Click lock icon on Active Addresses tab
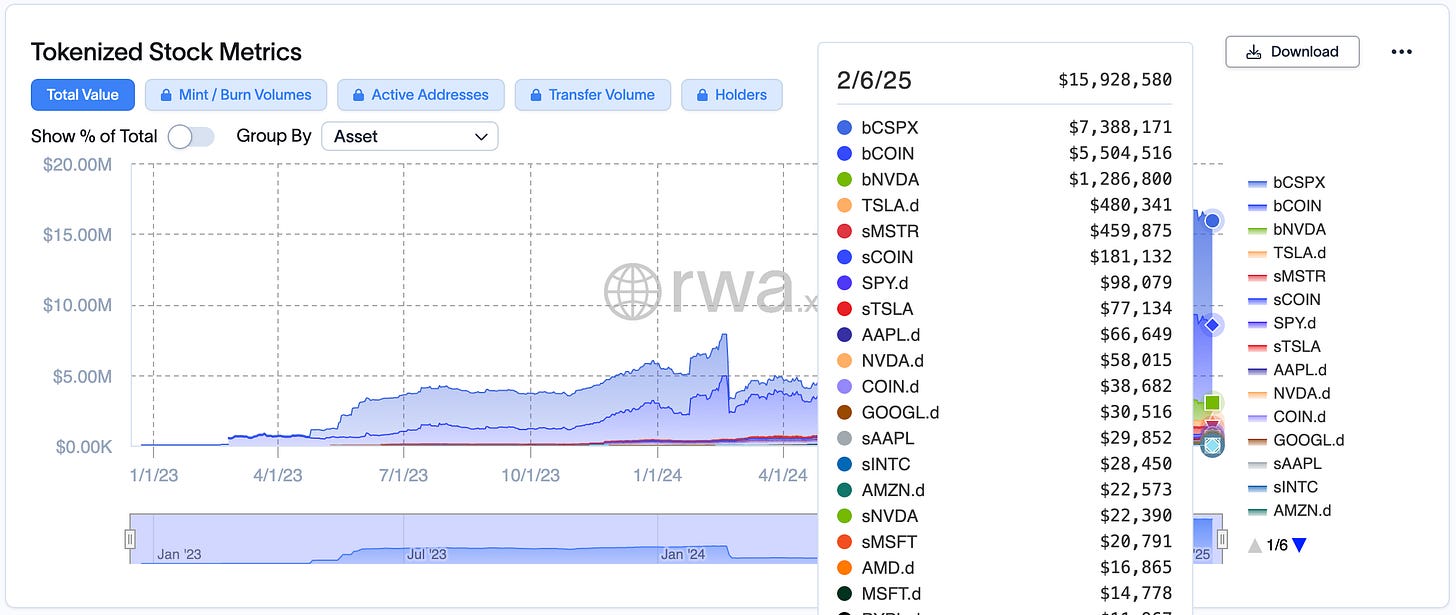The height and width of the screenshot is (615, 1456). 357,95
